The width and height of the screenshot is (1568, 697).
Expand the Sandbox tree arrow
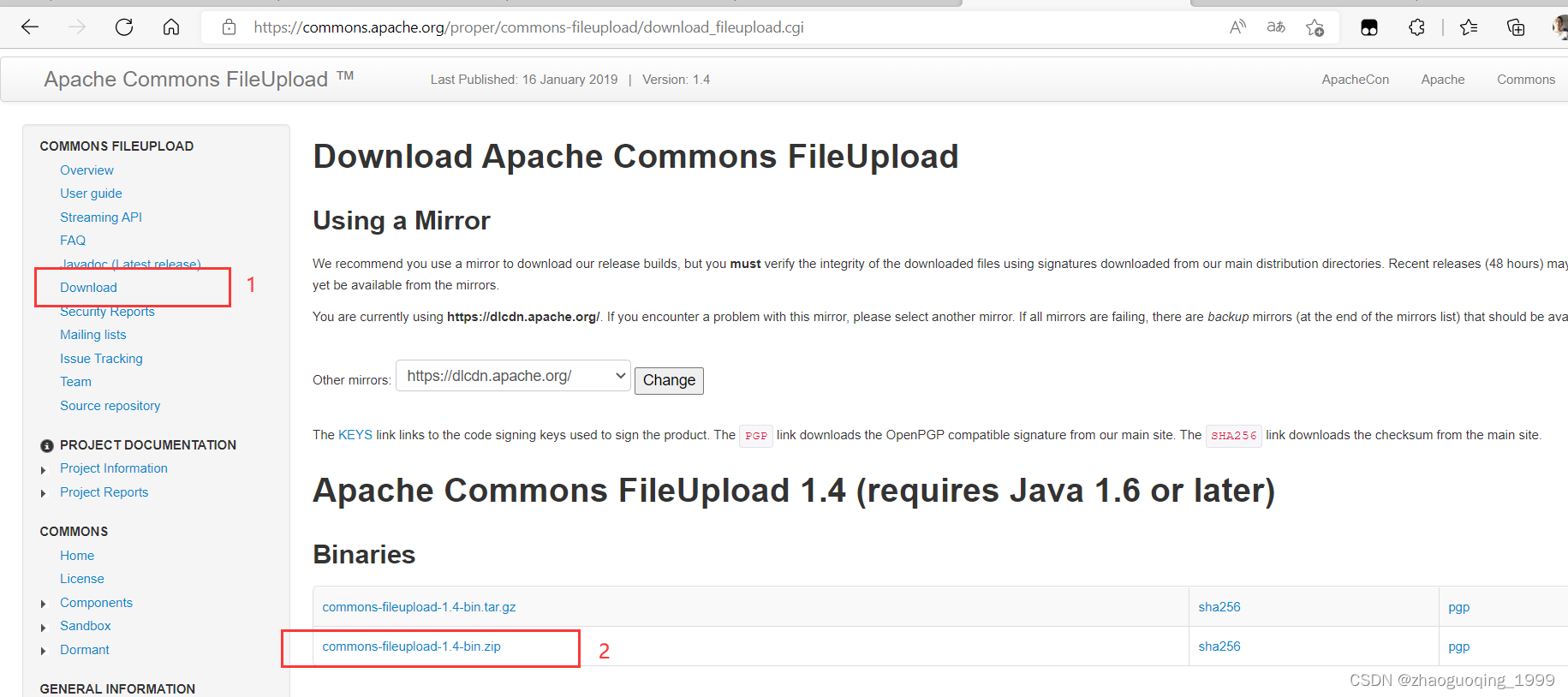(44, 628)
